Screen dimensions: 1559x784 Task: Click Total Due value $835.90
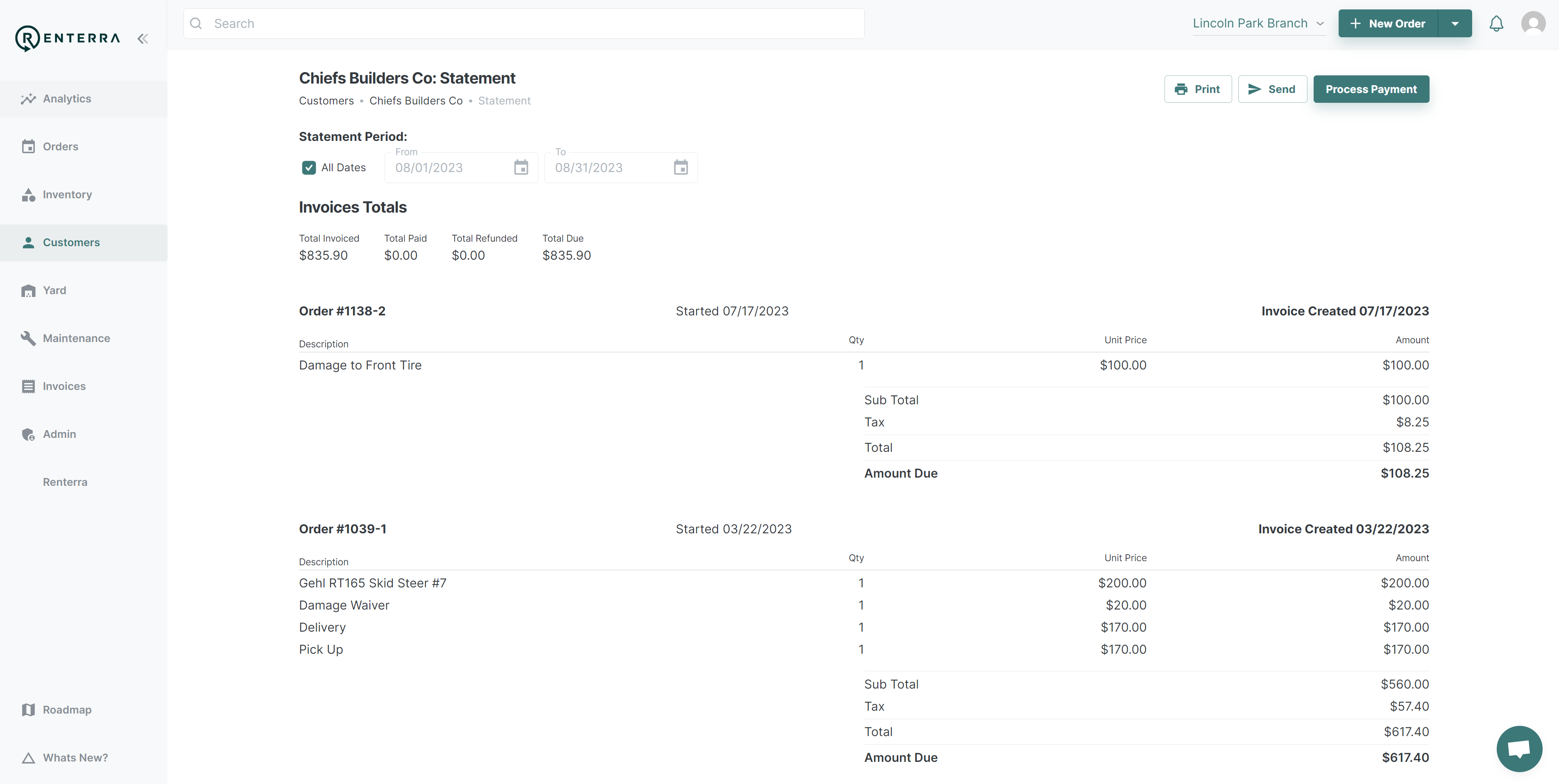click(566, 256)
